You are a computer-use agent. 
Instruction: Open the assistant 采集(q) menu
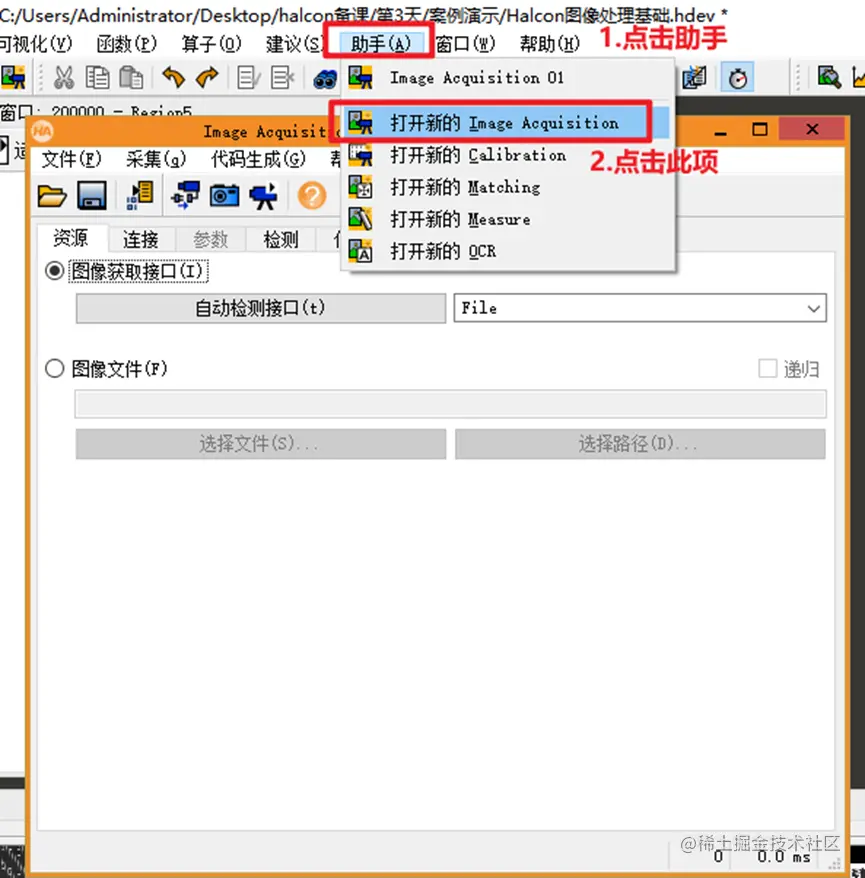(156, 160)
